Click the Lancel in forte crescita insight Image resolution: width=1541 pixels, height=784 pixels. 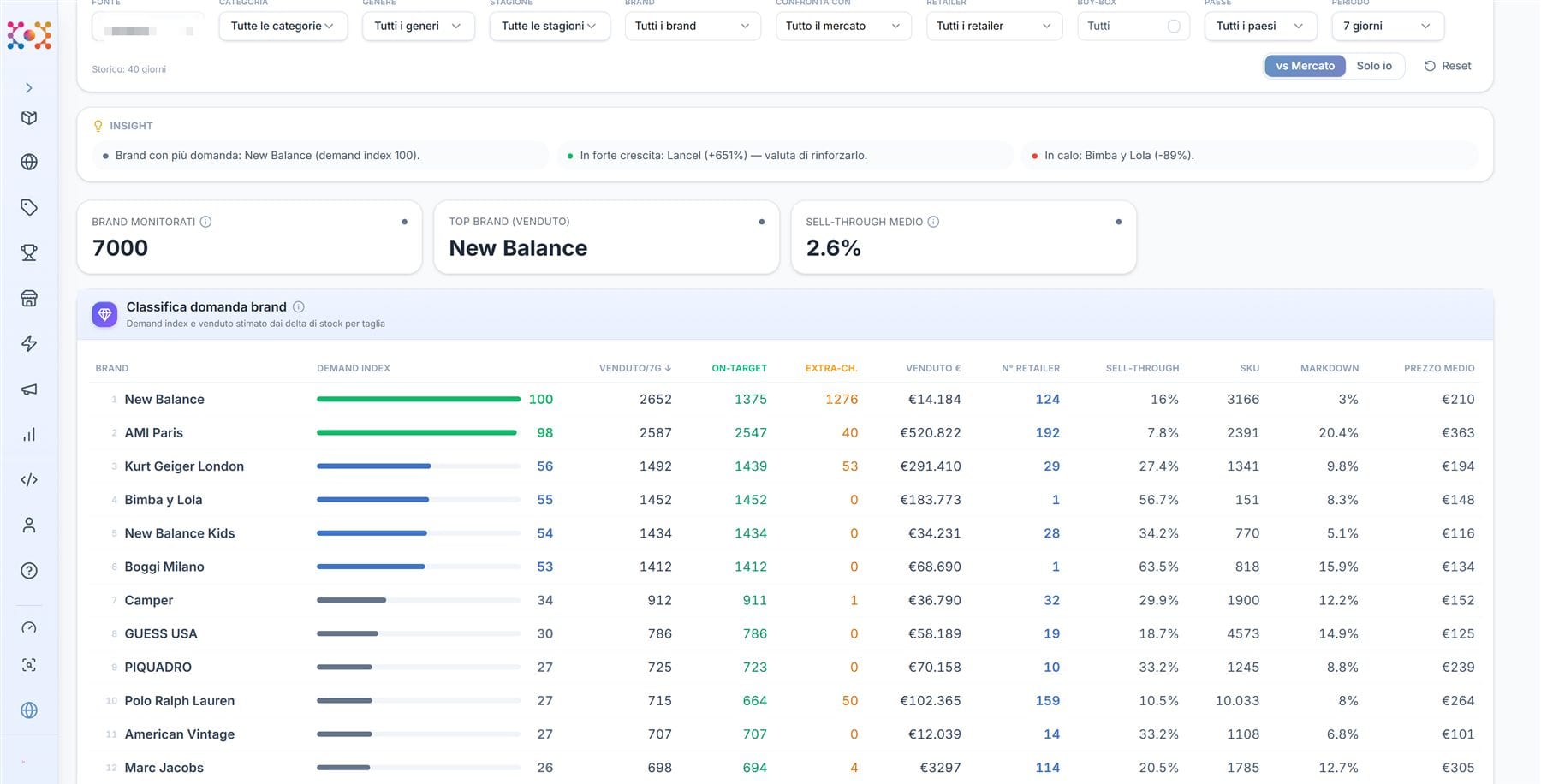point(785,156)
